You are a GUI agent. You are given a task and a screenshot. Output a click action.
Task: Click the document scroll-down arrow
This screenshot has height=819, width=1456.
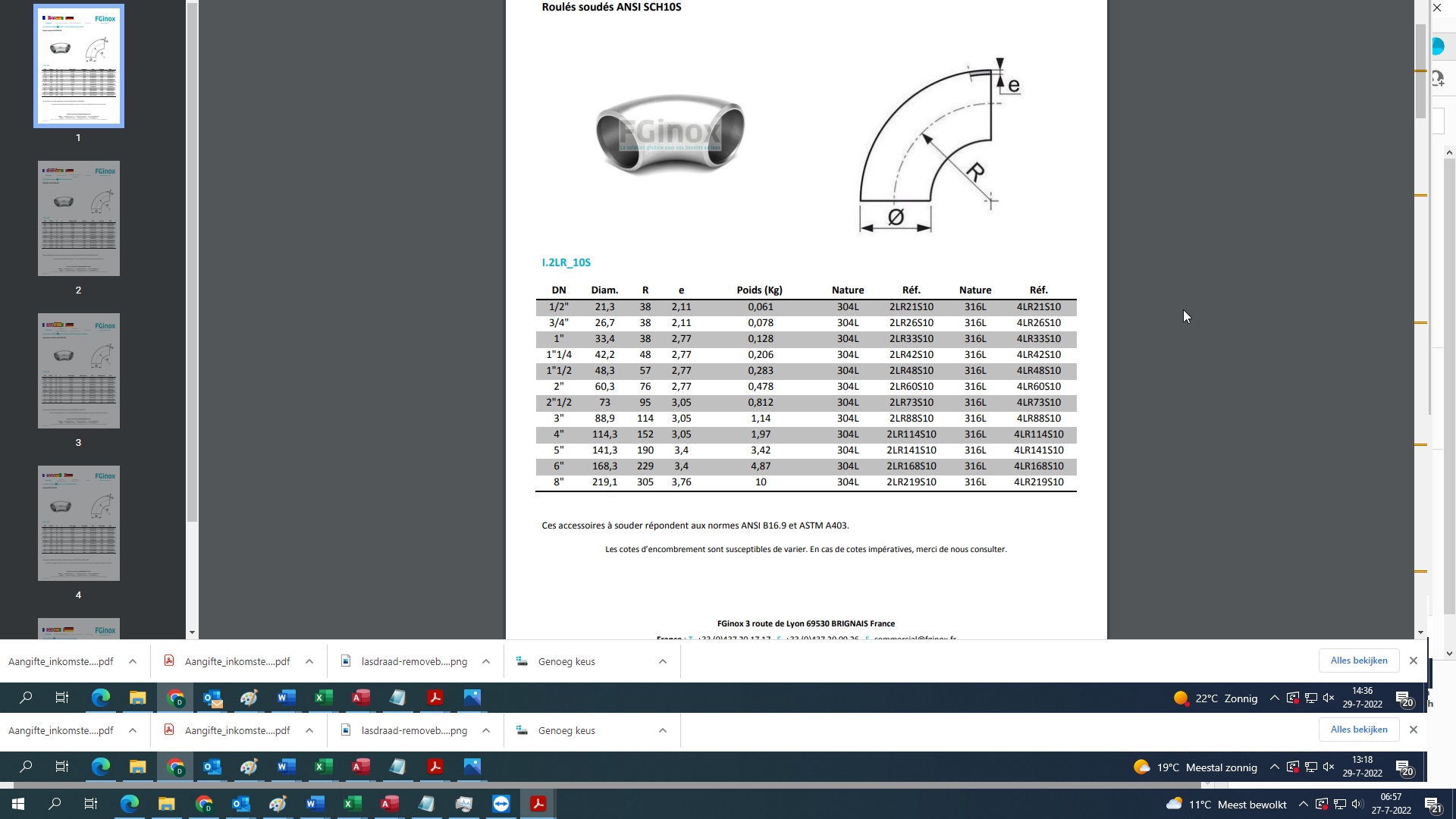point(1420,632)
